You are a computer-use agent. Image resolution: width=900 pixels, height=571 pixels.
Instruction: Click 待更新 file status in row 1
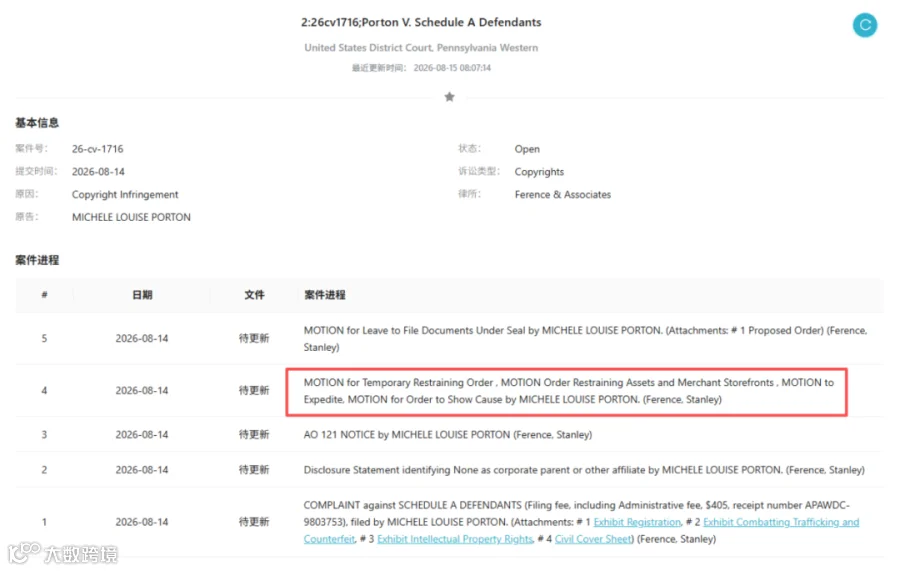click(254, 522)
